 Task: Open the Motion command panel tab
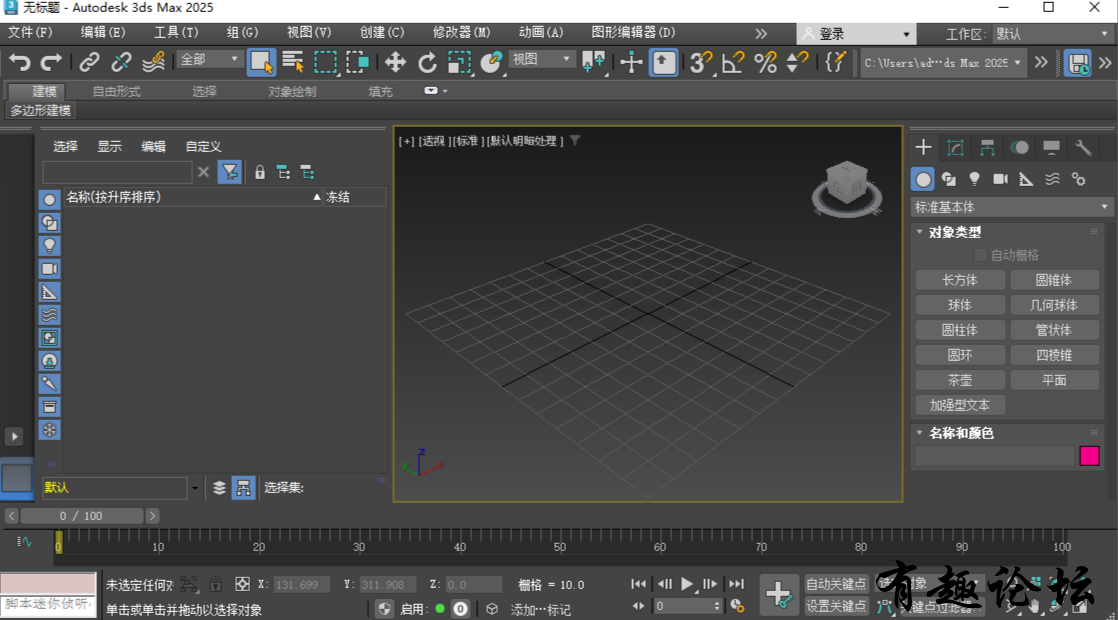coord(1020,148)
